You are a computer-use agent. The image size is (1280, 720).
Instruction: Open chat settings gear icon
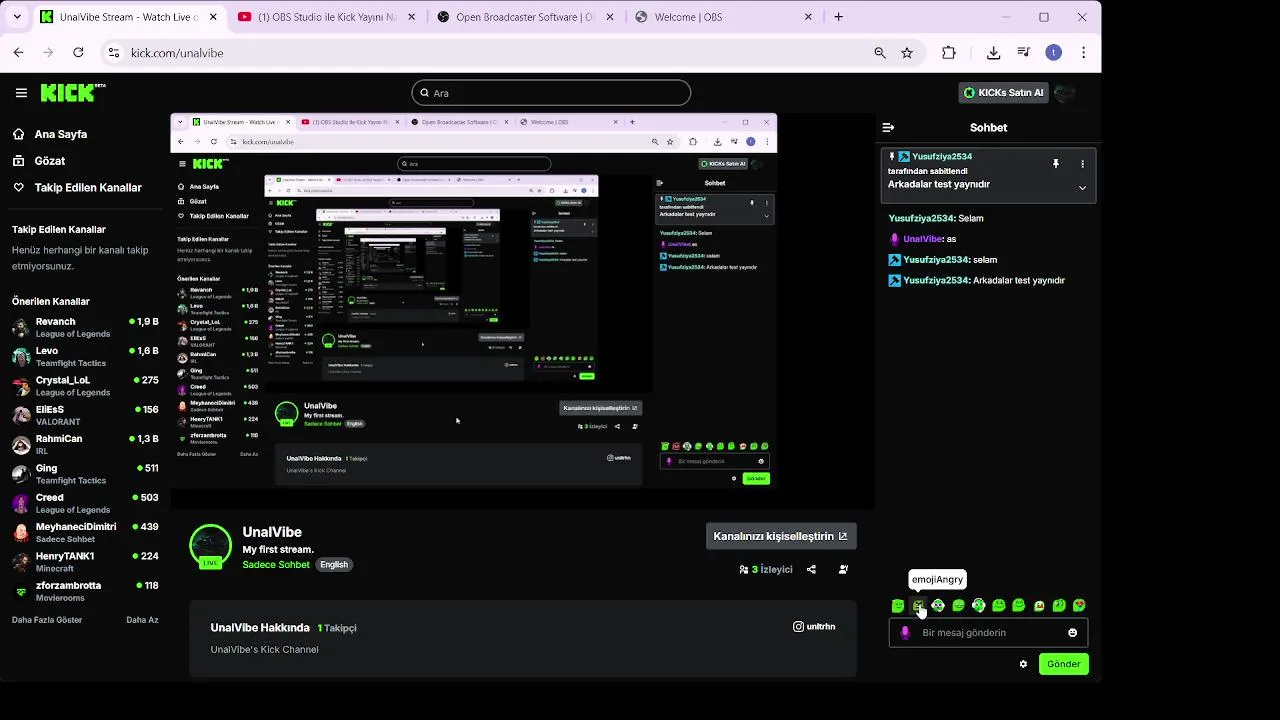coord(1023,664)
